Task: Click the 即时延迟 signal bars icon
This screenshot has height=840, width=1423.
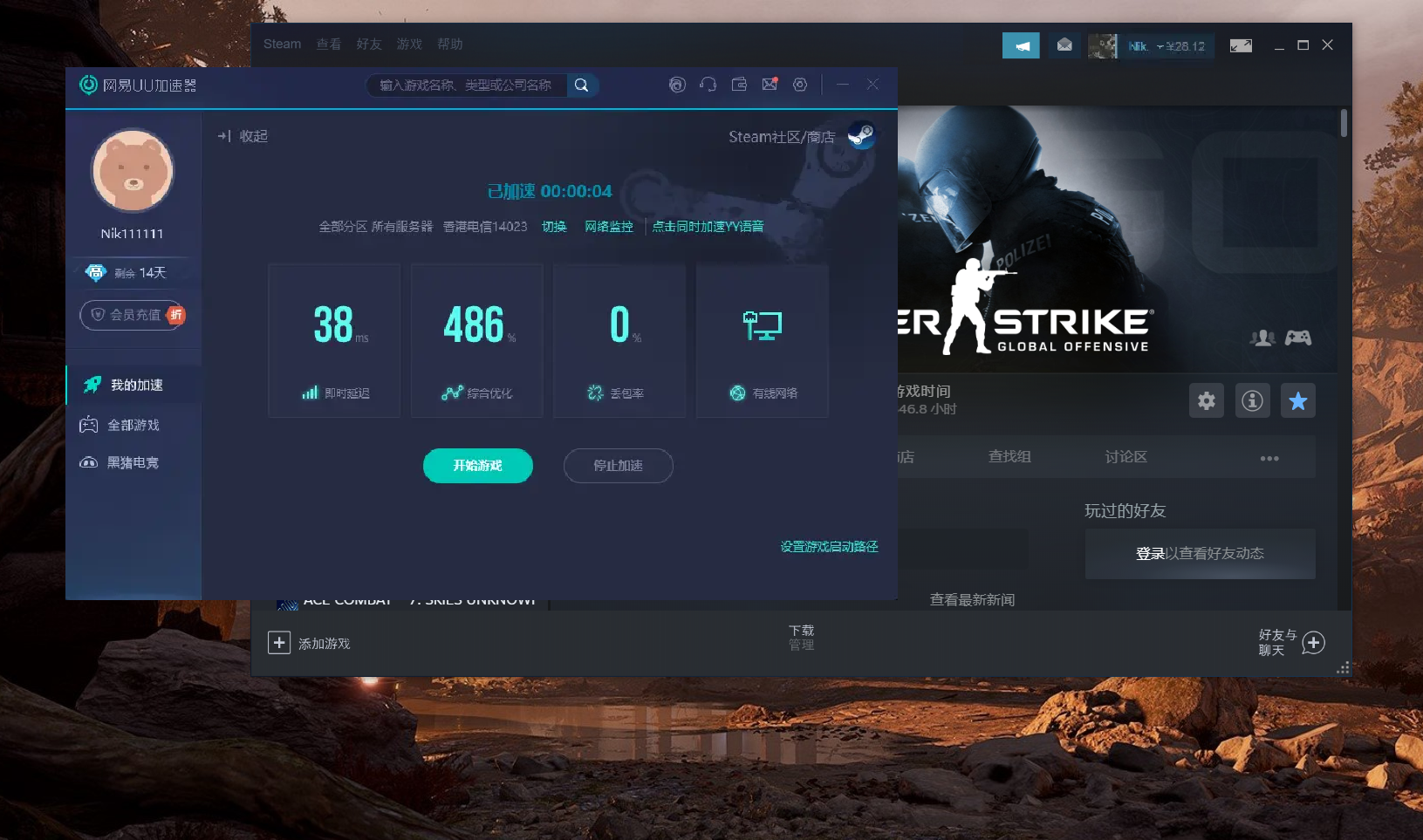Action: click(310, 393)
